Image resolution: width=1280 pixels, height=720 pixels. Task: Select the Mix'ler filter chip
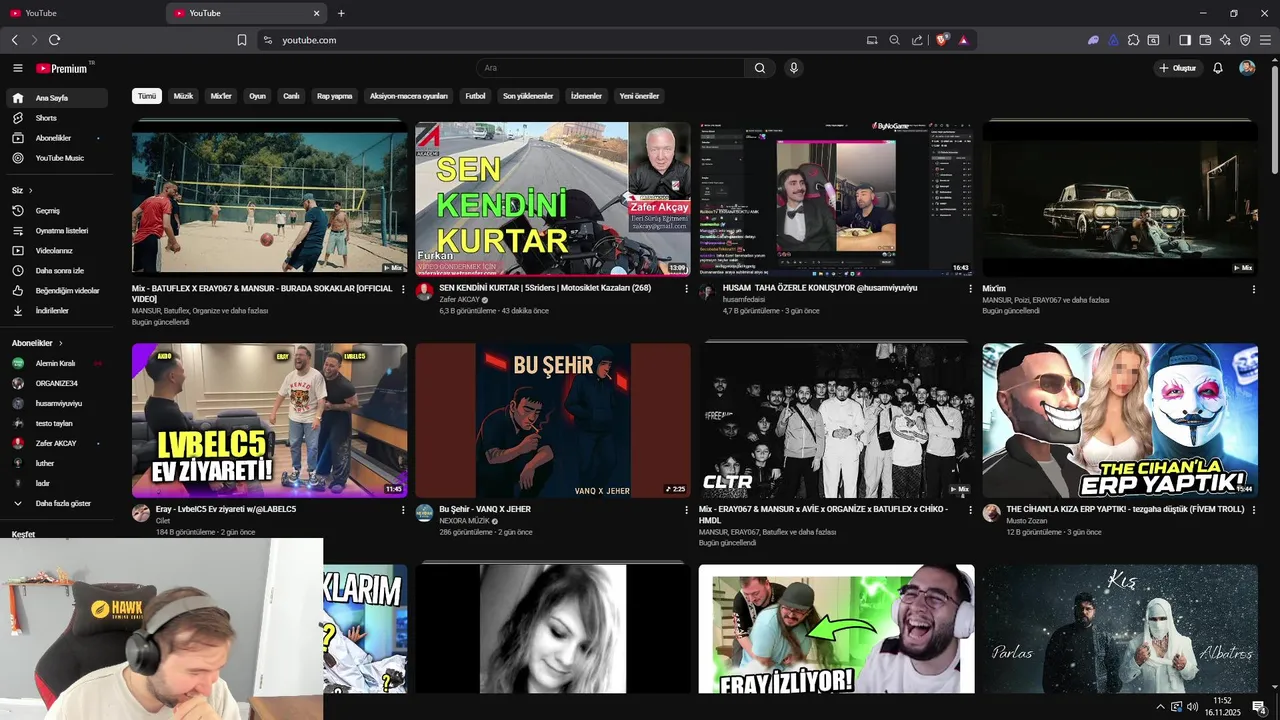coord(221,96)
